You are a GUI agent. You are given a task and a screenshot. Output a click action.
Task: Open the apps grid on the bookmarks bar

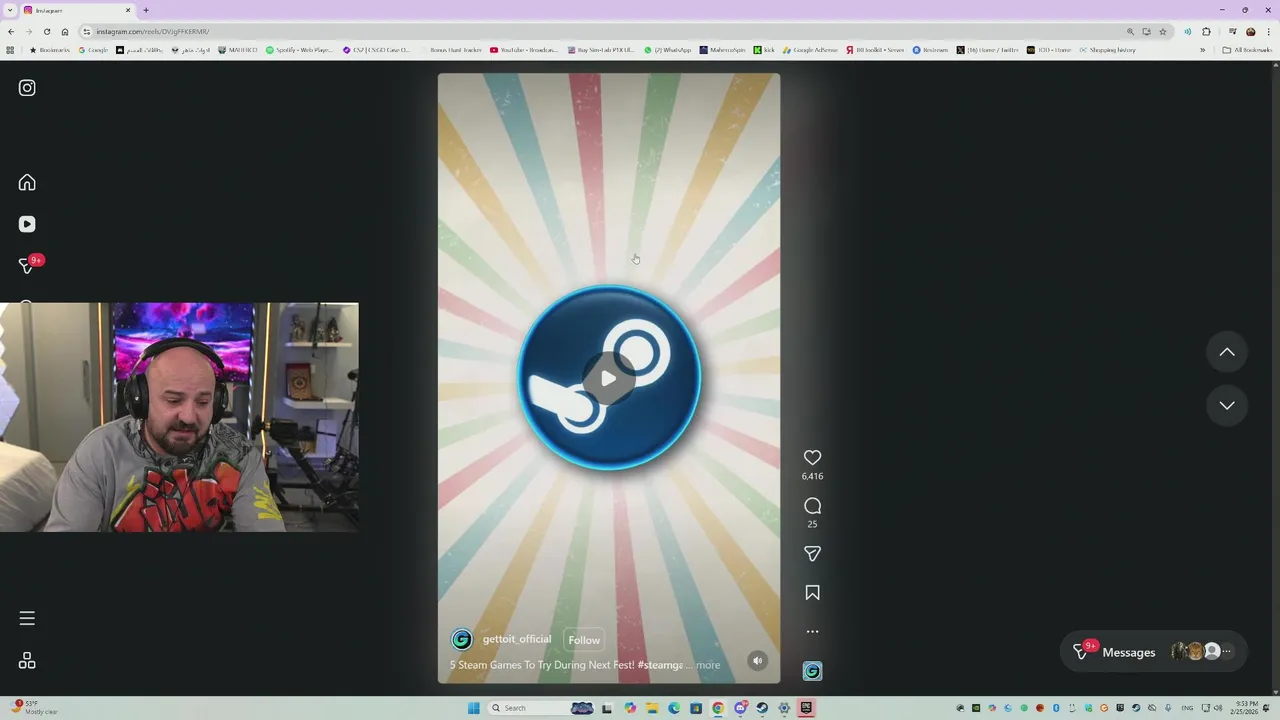click(10, 50)
